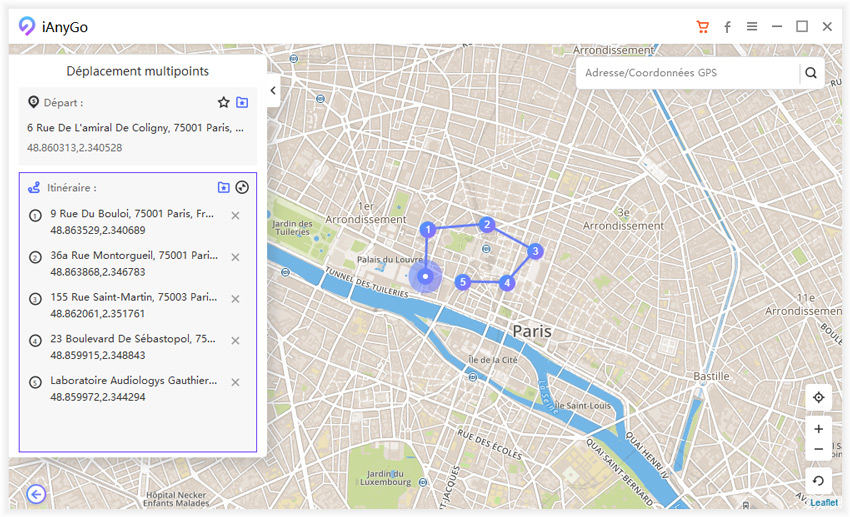Zoom out the map with minus button
Viewport: 850px width, 517px height.
819,449
